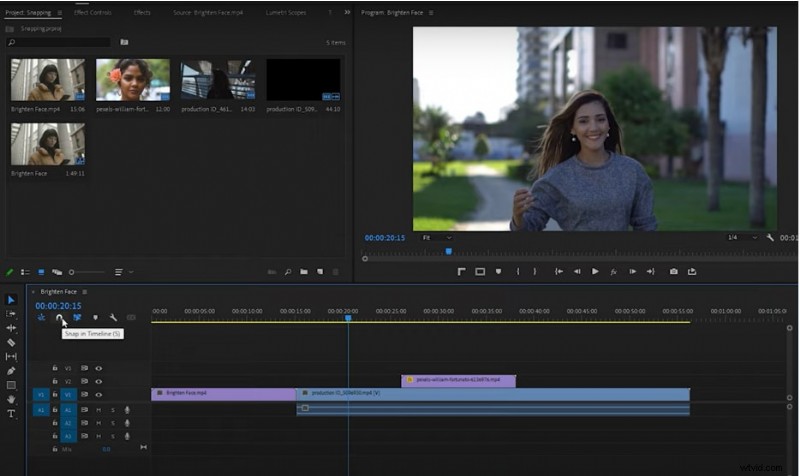Open sort icons dropdown in Project panel
Image resolution: width=800 pixels, height=476 pixels.
click(x=123, y=272)
